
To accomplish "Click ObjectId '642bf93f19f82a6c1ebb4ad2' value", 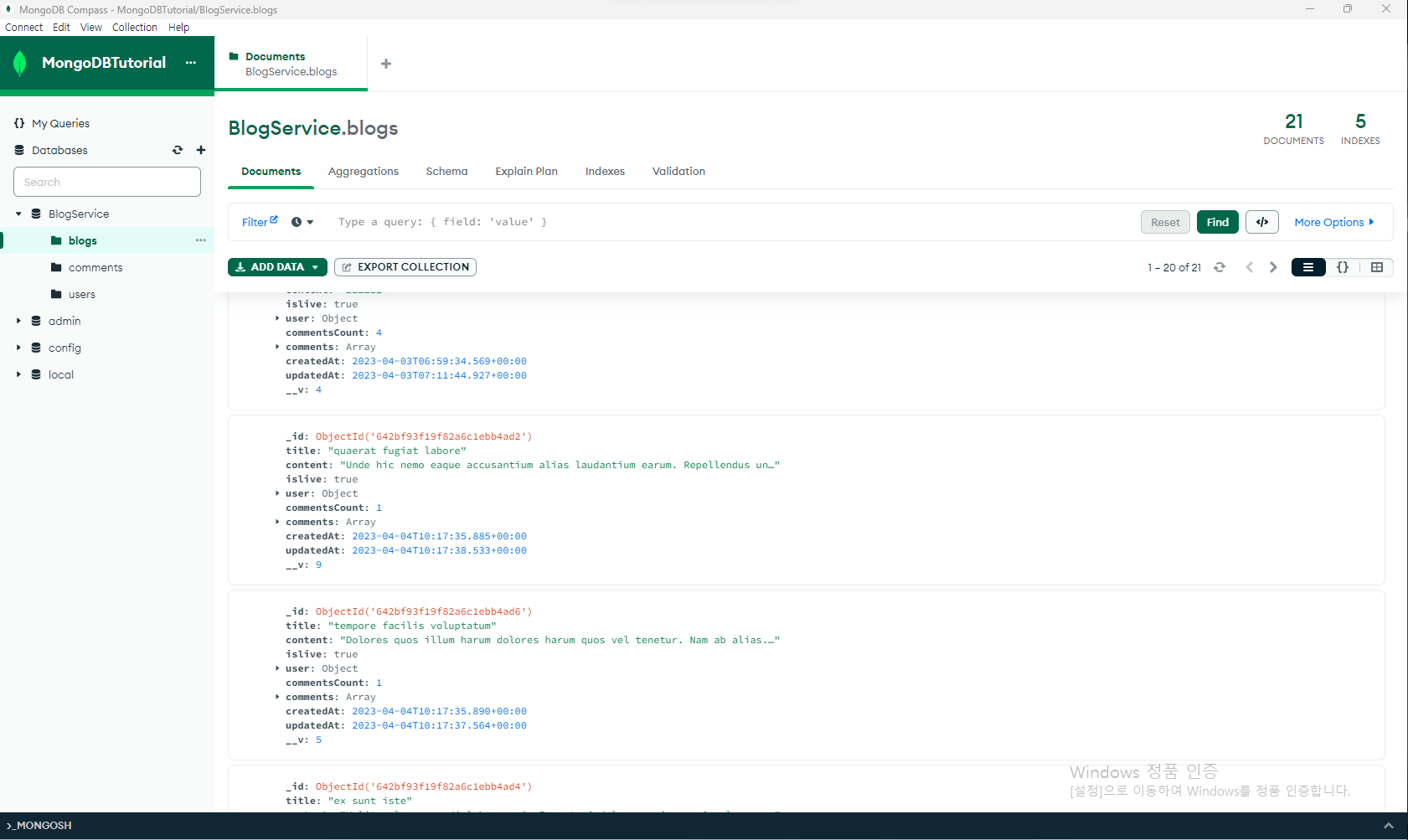I will [x=424, y=436].
